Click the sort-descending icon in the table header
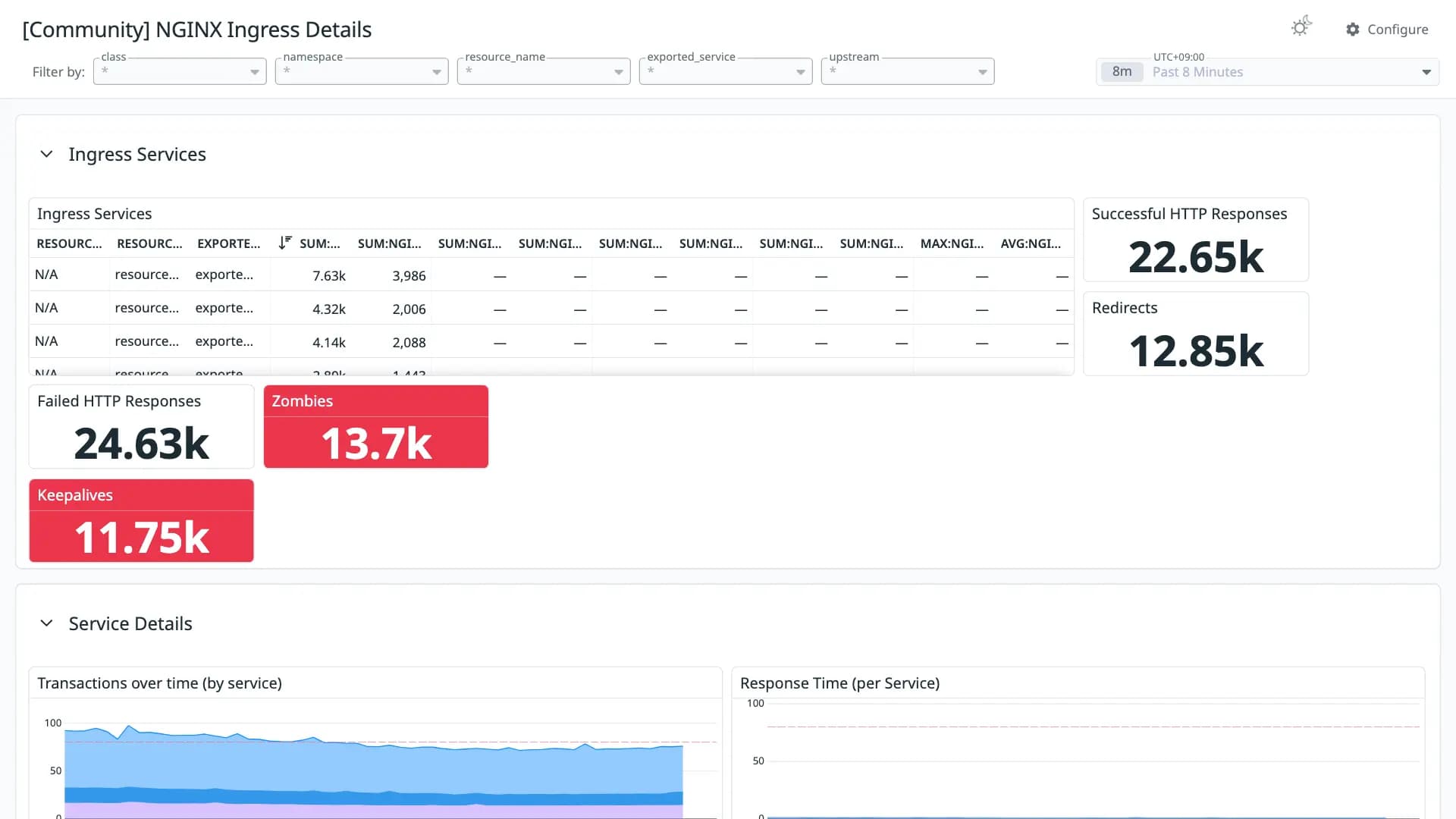The image size is (1456, 819). coord(285,243)
